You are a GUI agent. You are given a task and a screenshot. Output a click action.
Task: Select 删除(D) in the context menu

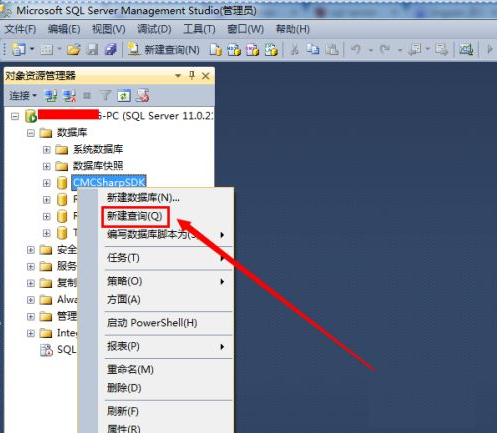pos(124,388)
